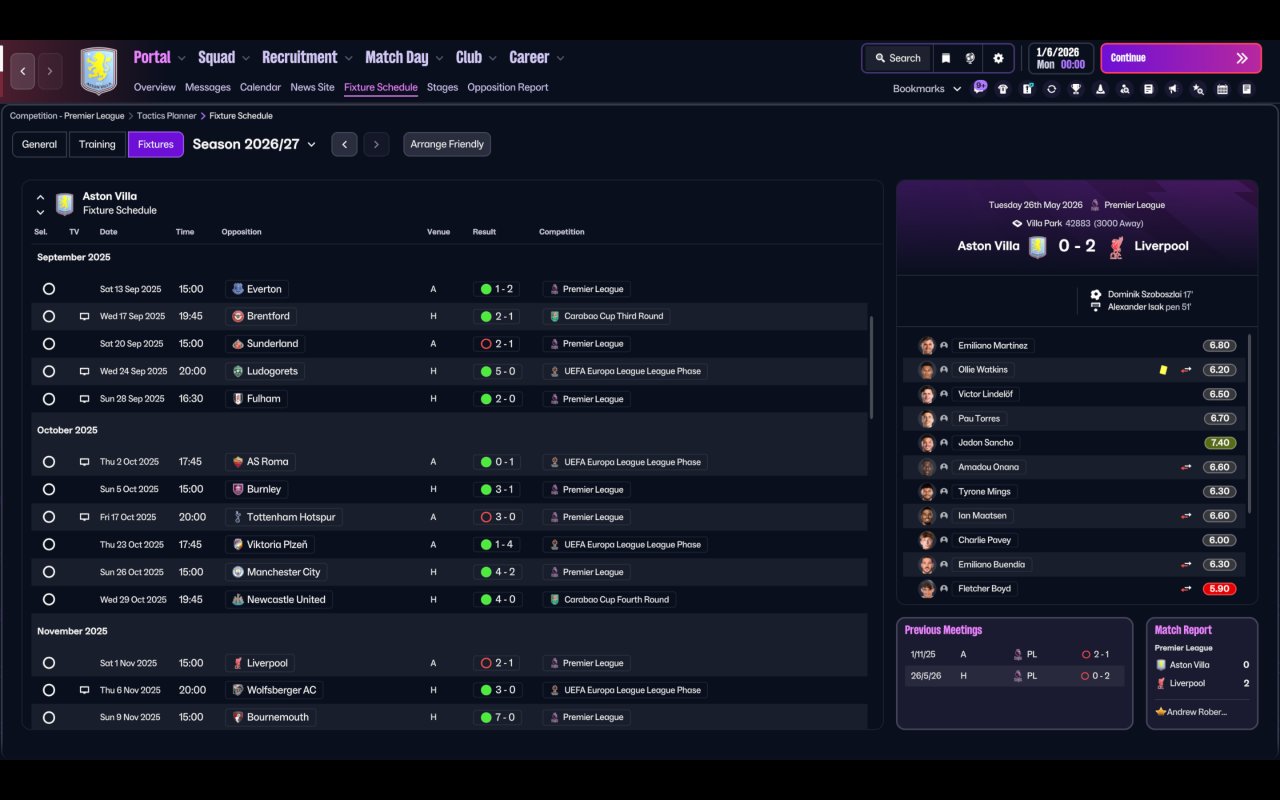Image resolution: width=1280 pixels, height=800 pixels.
Task: Click the TV icon on the Brentford row
Action: click(x=84, y=316)
